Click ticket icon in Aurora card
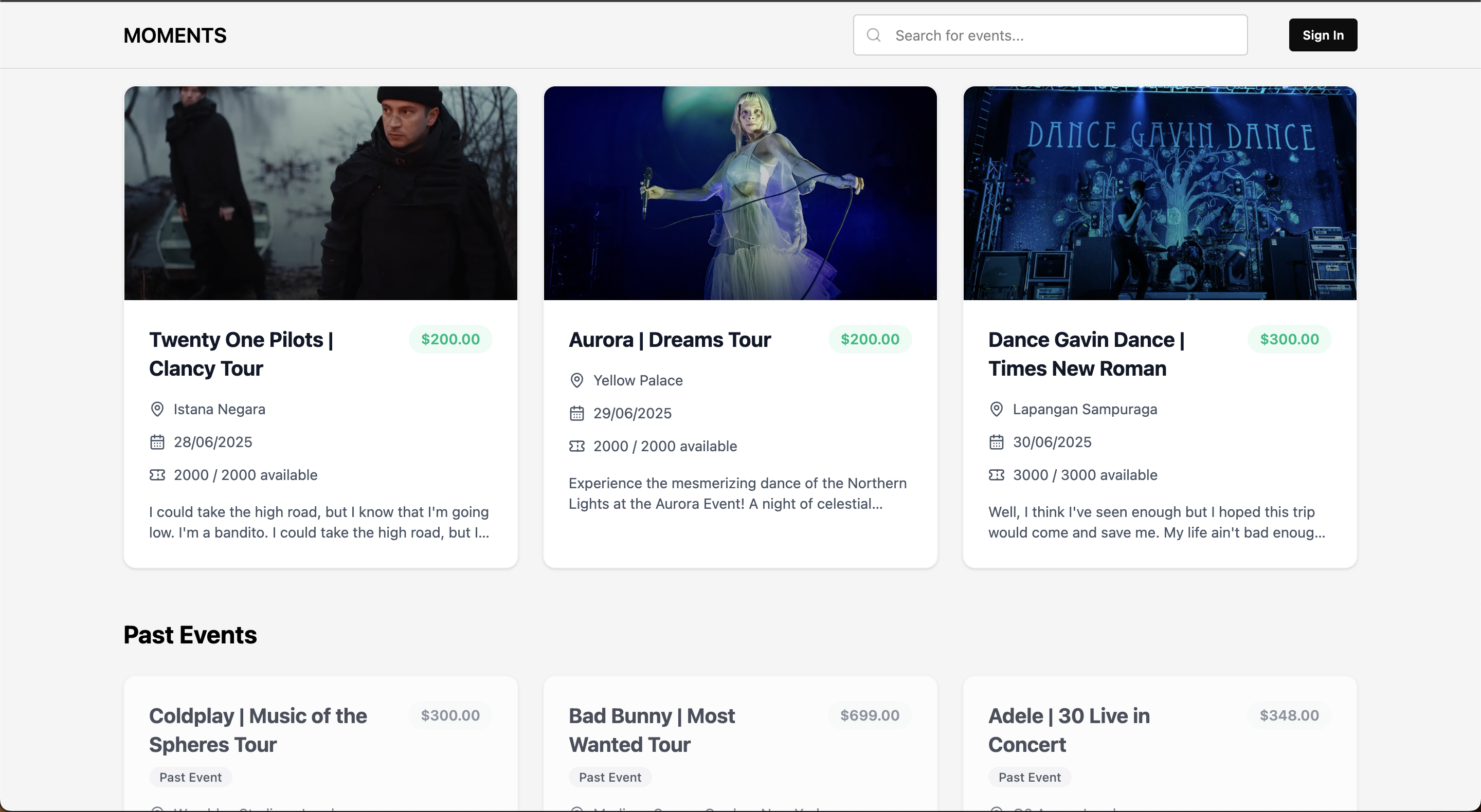 tap(576, 446)
